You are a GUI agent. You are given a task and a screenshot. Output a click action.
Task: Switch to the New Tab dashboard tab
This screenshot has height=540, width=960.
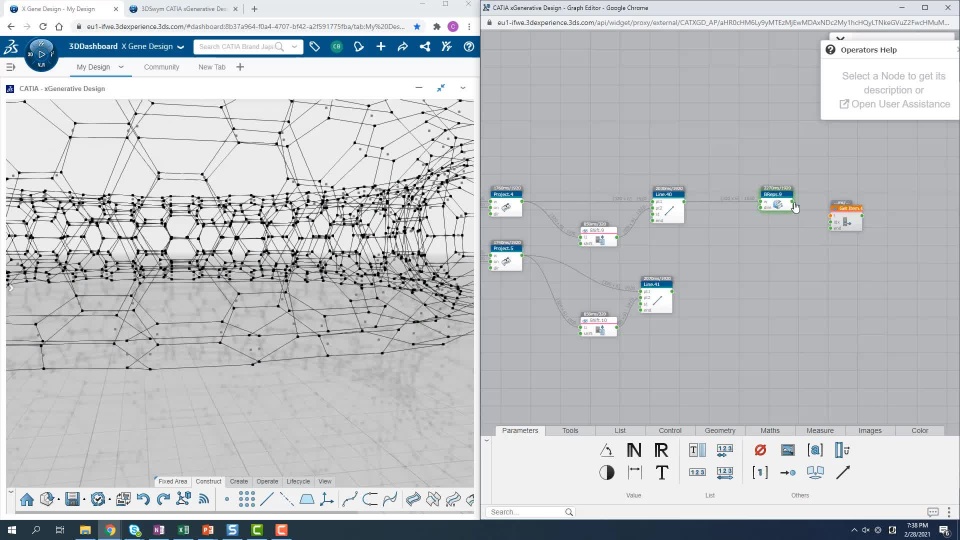[x=212, y=67]
